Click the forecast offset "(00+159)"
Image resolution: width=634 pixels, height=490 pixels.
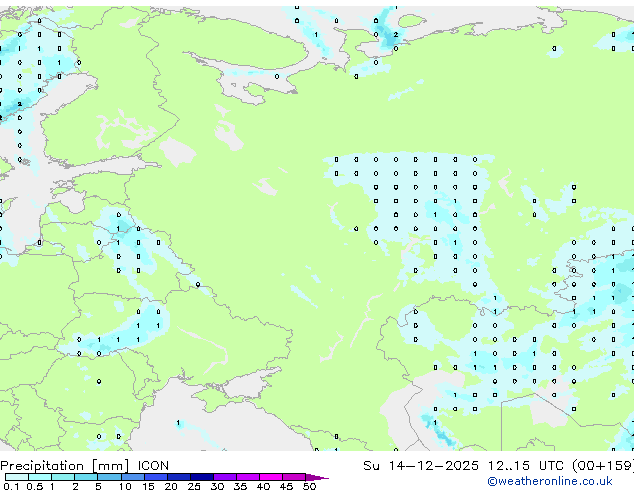[603, 466]
